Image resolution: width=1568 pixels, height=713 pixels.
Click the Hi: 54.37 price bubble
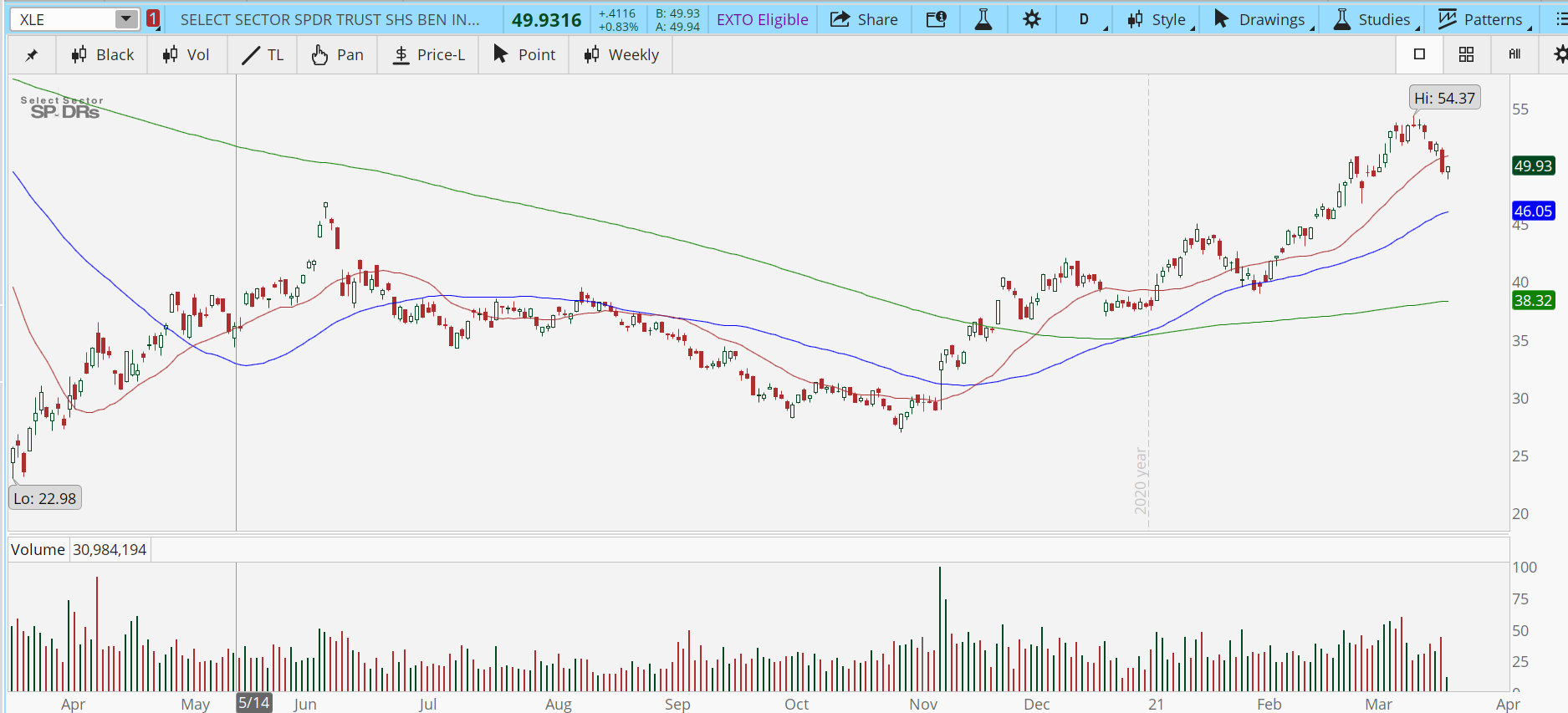click(1444, 98)
